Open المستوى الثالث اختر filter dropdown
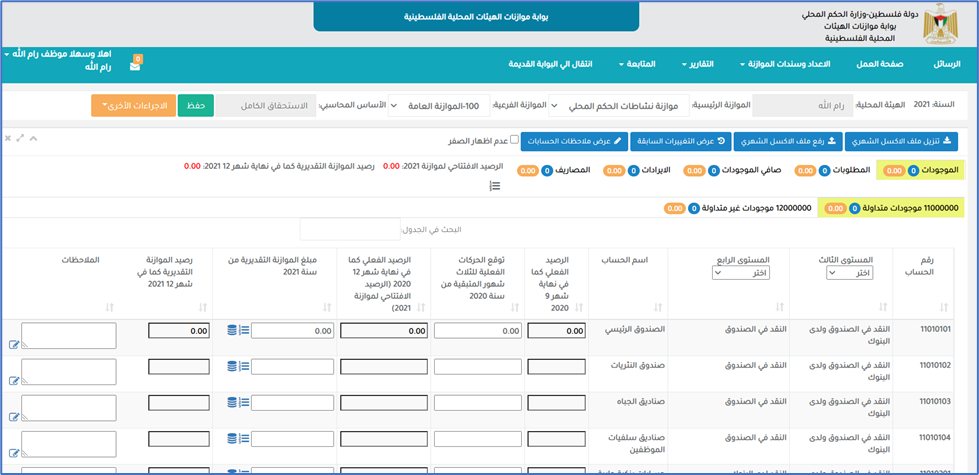Image resolution: width=979 pixels, height=475 pixels. (x=849, y=273)
